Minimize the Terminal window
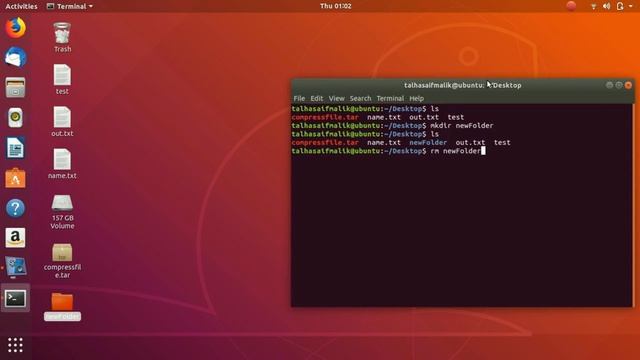 click(x=609, y=85)
